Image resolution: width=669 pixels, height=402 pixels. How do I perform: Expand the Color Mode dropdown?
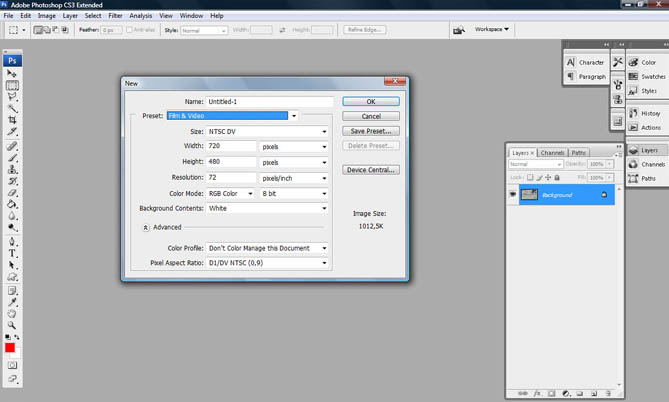(230, 193)
